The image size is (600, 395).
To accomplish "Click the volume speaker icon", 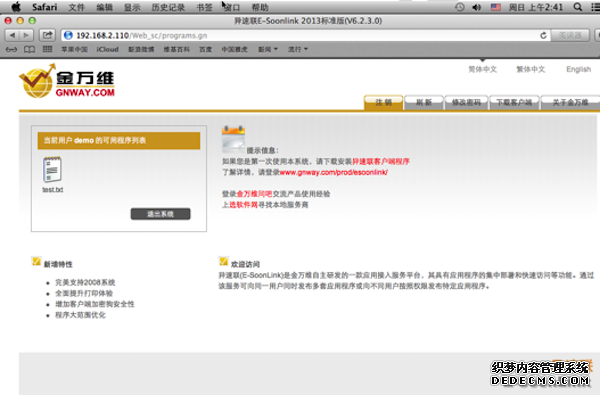I will point(476,7).
